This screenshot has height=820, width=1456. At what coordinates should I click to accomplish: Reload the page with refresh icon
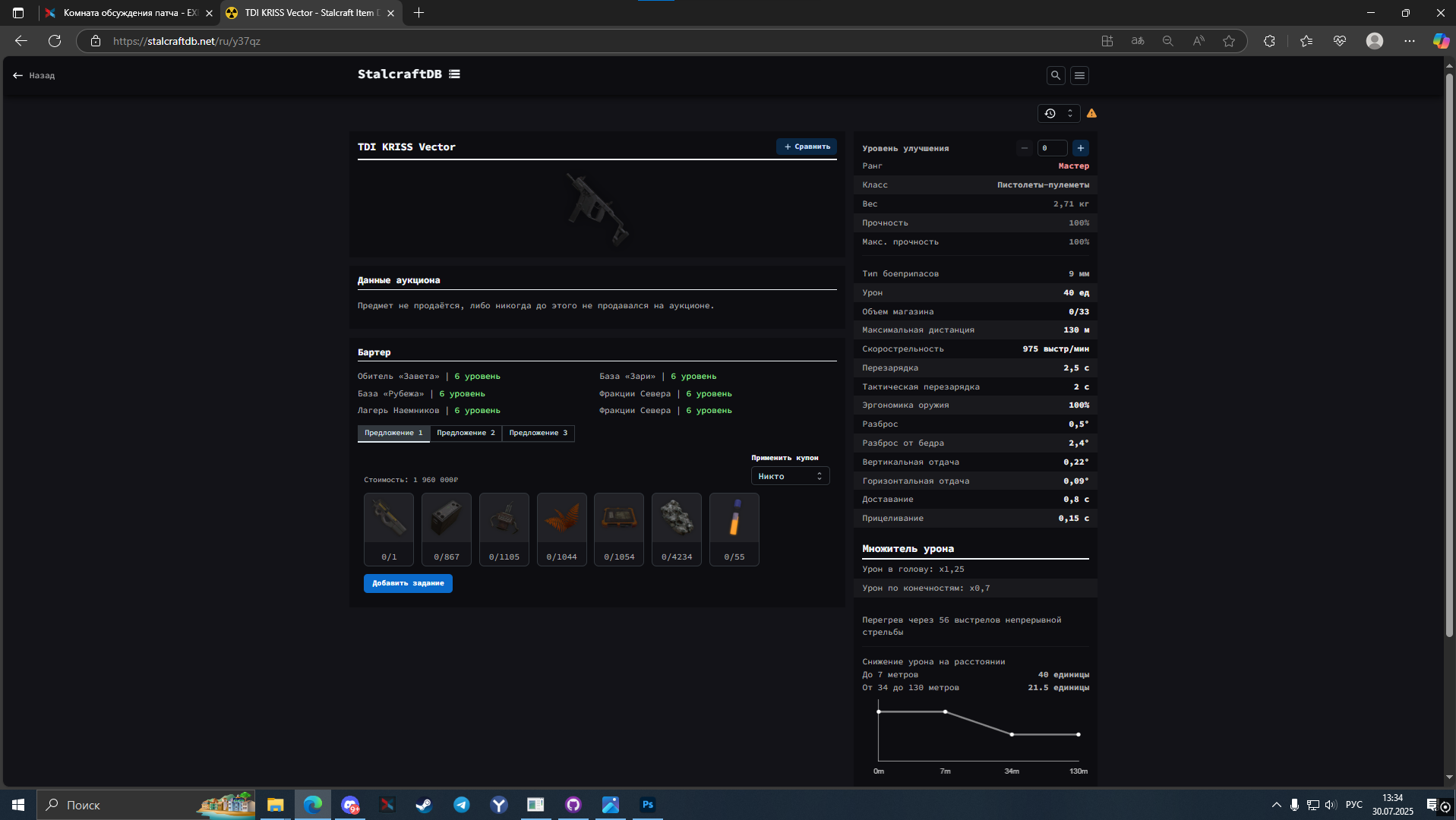(55, 41)
